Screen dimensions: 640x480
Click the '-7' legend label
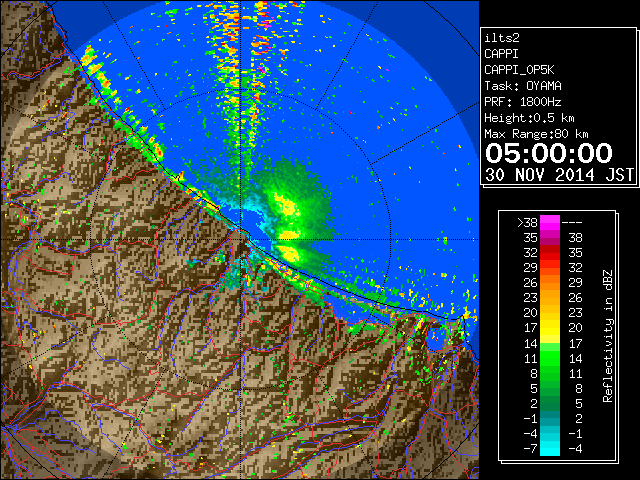530,449
